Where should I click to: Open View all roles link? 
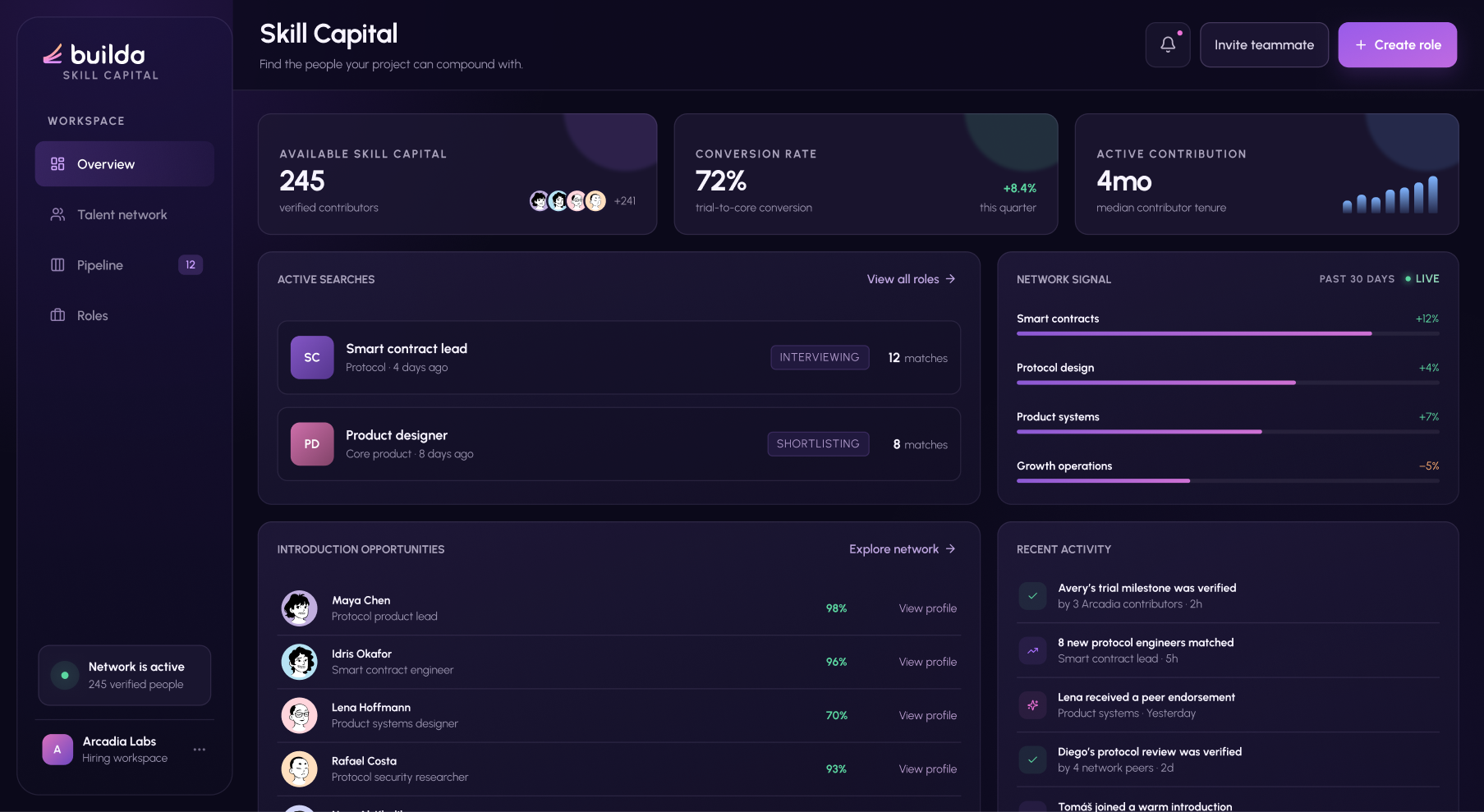911,279
